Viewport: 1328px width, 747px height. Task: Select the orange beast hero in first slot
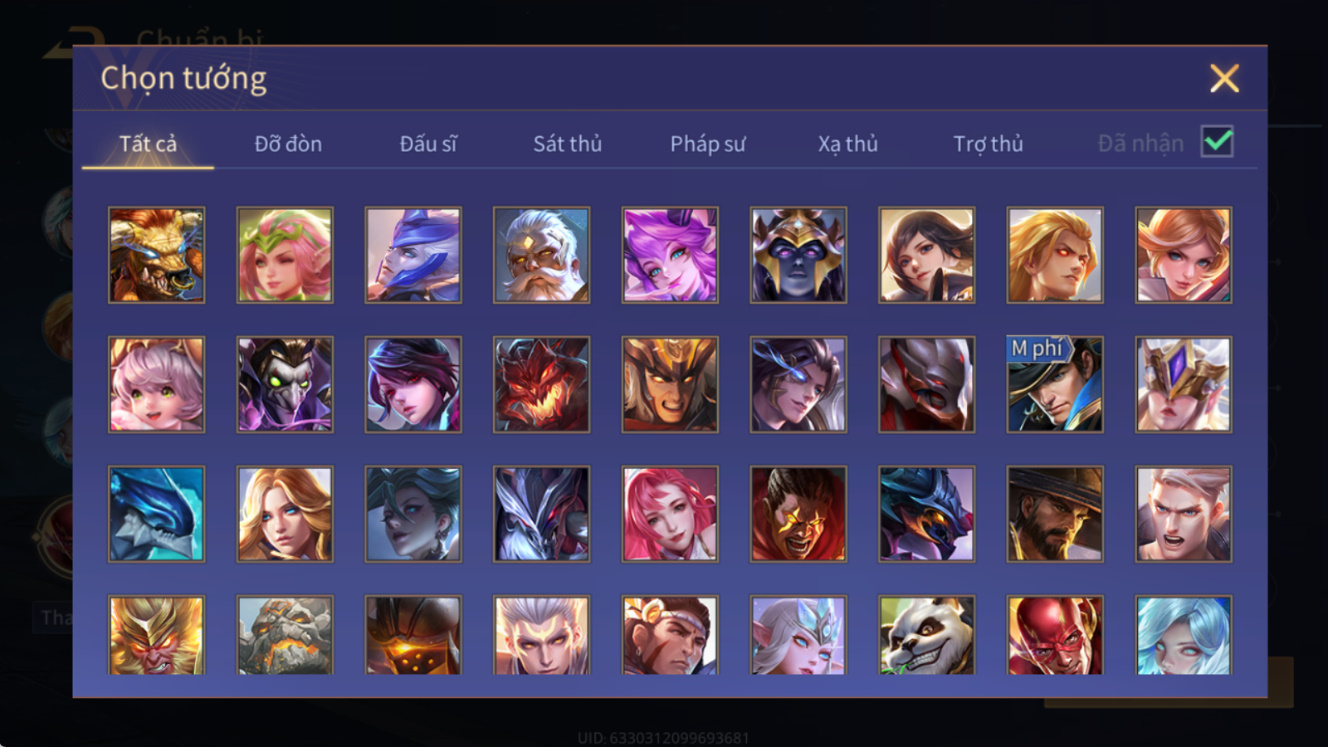tap(157, 255)
